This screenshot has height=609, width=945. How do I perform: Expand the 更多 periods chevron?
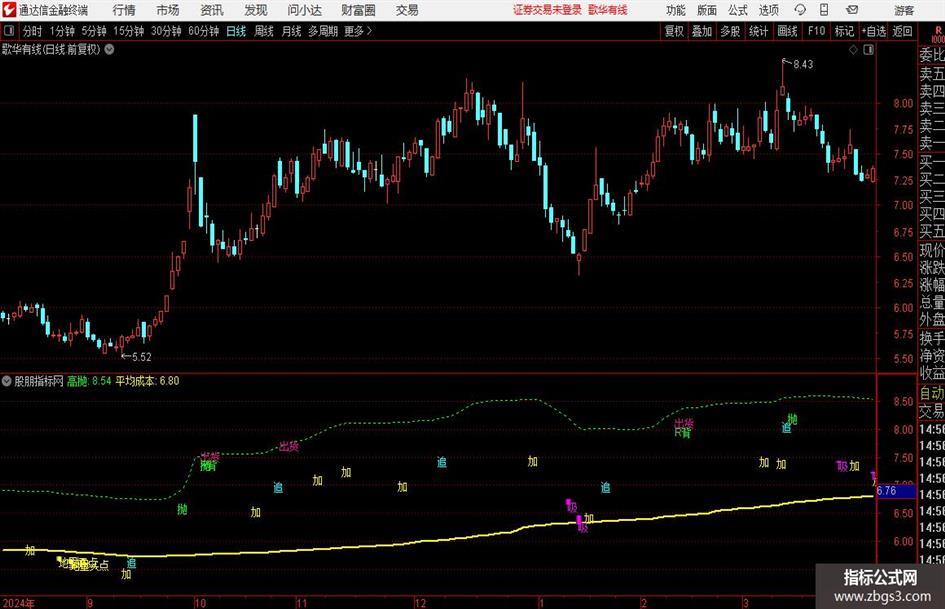pos(369,31)
